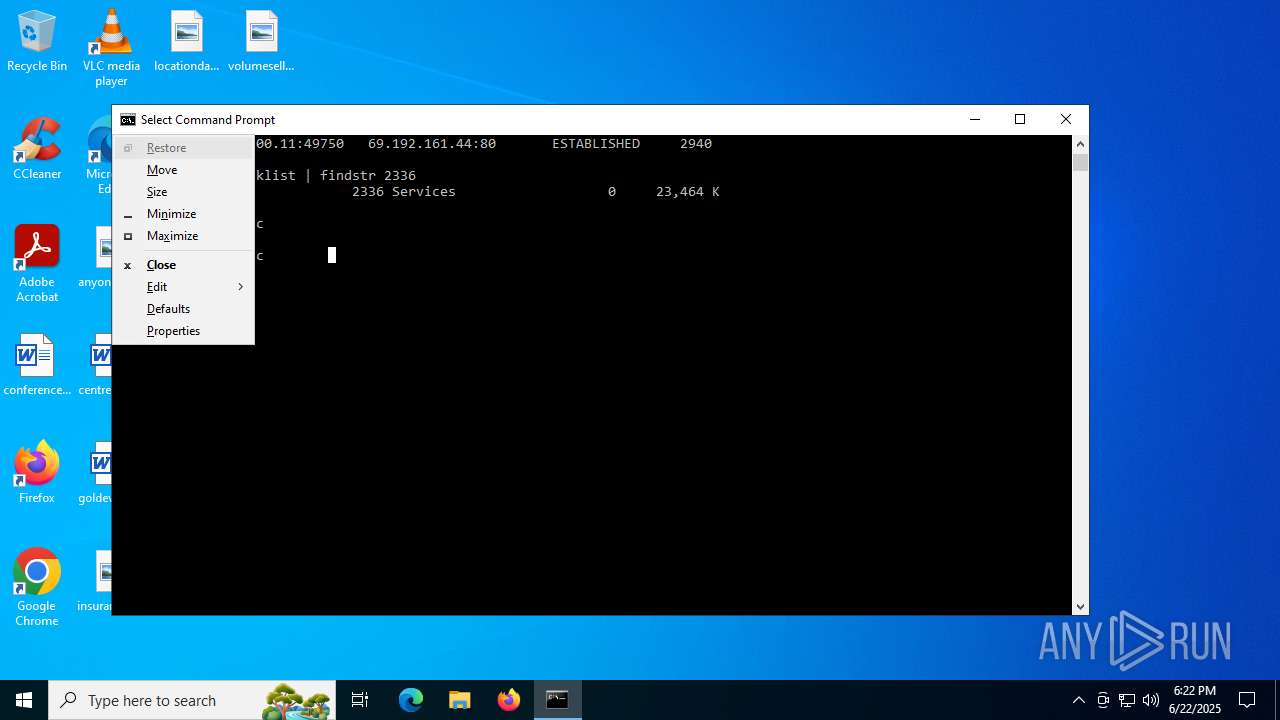Open the Windows Start menu
1280x720 pixels.
pyautogui.click(x=24, y=700)
